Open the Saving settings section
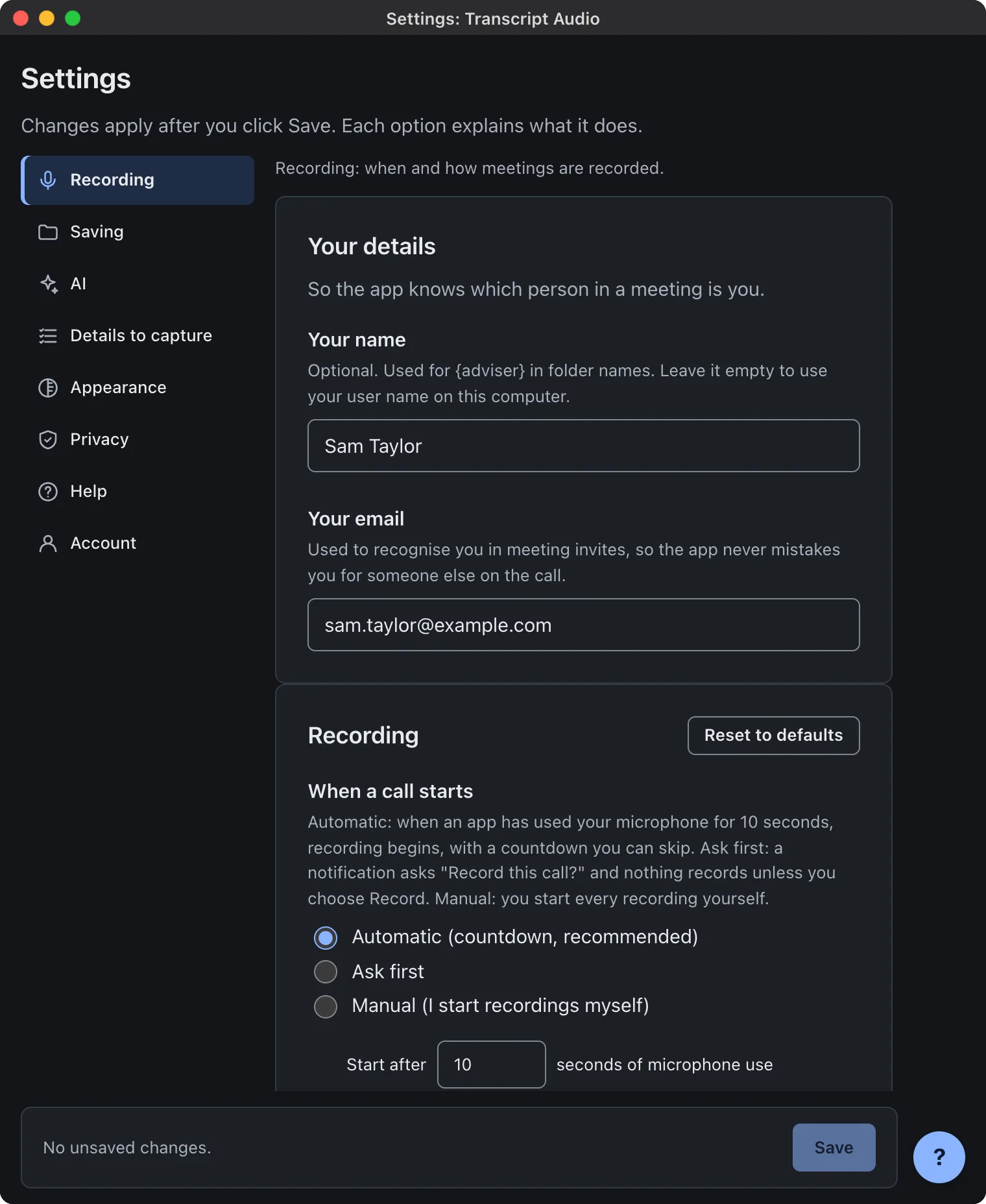The height and width of the screenshot is (1204, 986). (138, 232)
